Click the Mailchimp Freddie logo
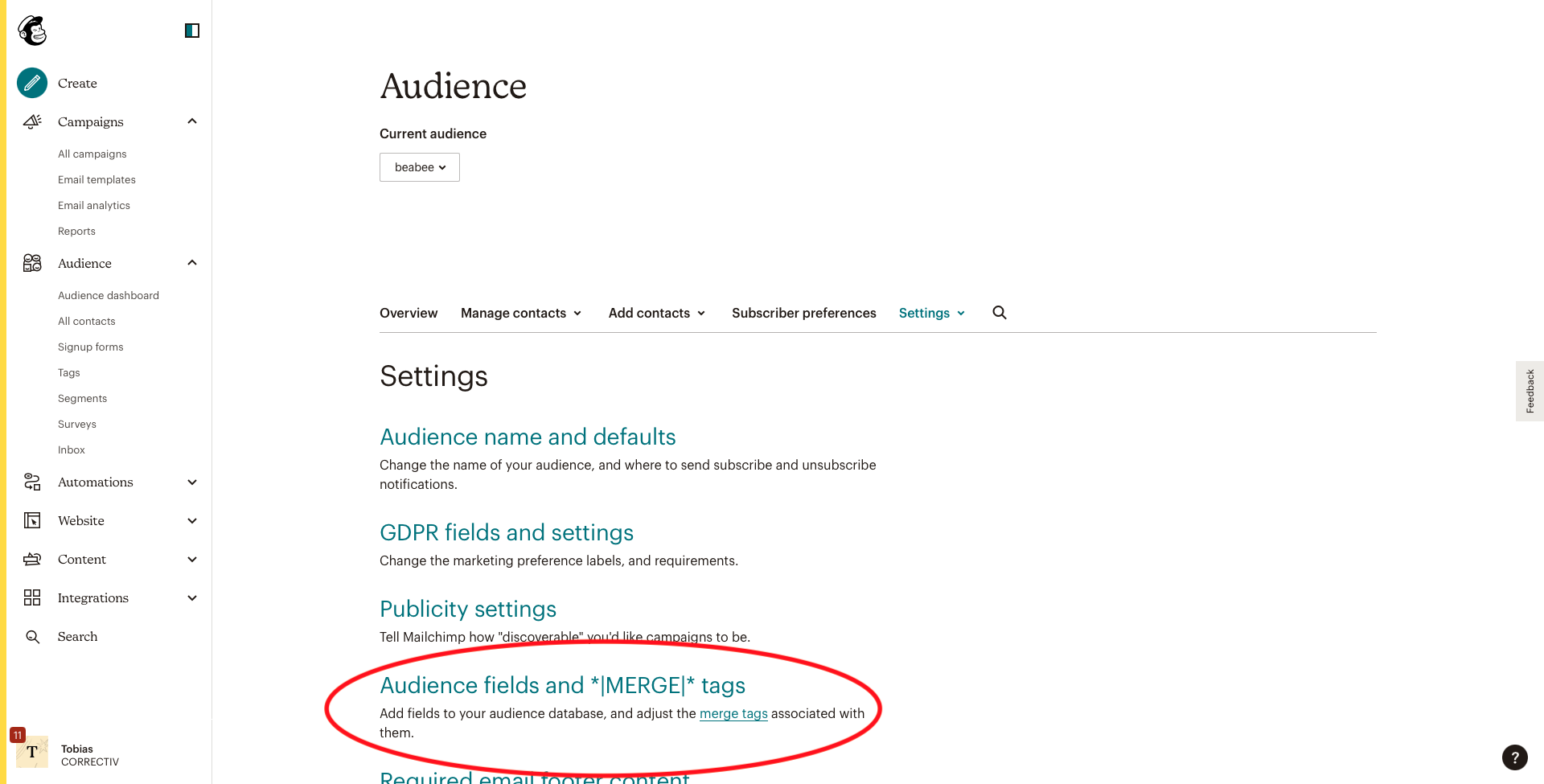Image resolution: width=1544 pixels, height=784 pixels. point(32,31)
